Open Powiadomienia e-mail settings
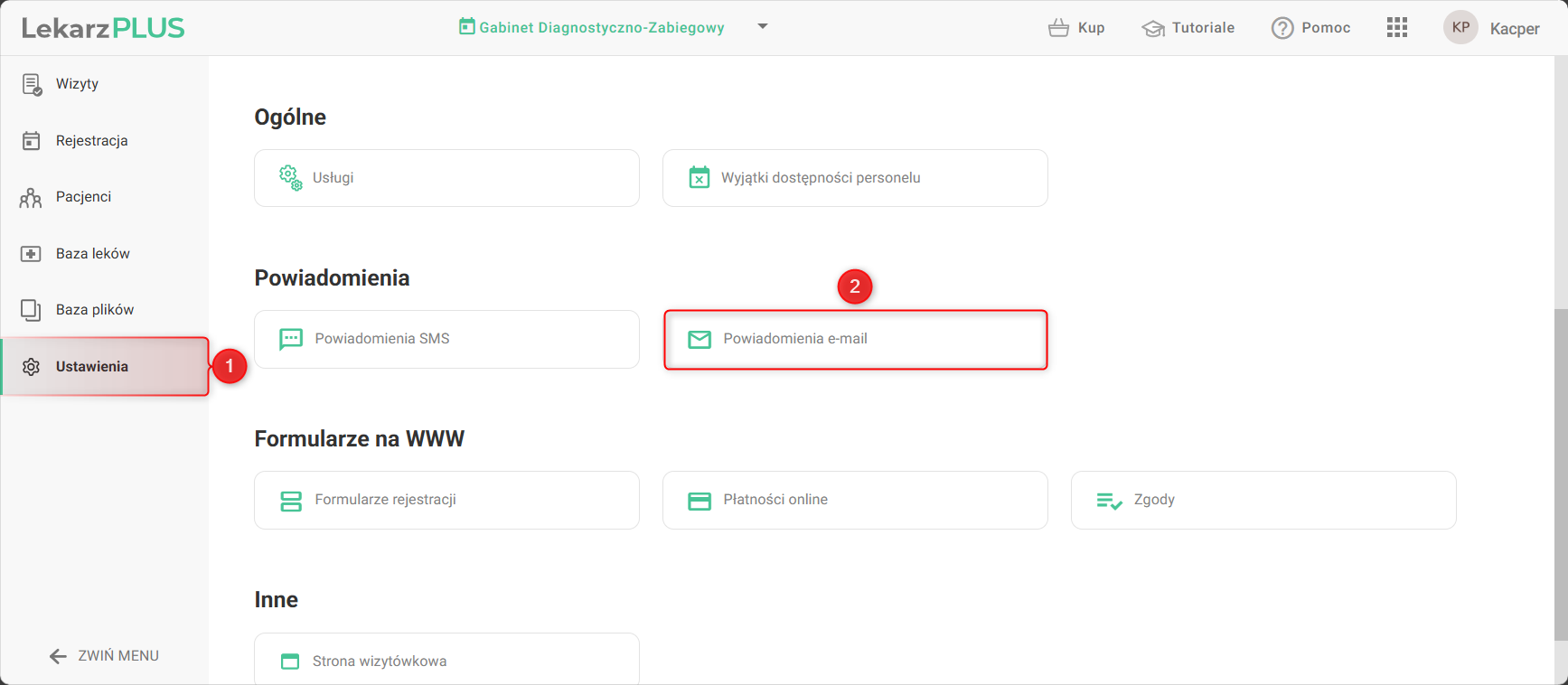This screenshot has height=685, width=1568. (855, 340)
